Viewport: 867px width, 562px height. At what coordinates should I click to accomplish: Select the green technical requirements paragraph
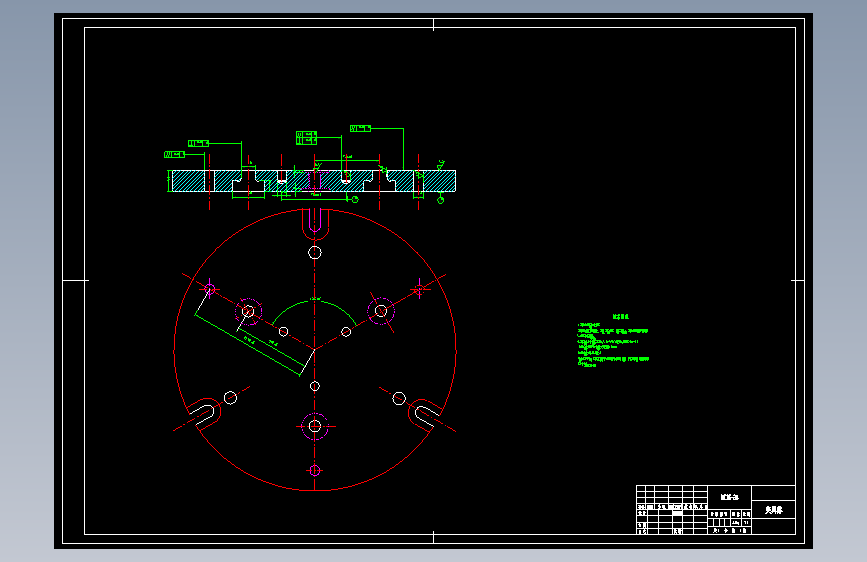[x=613, y=345]
